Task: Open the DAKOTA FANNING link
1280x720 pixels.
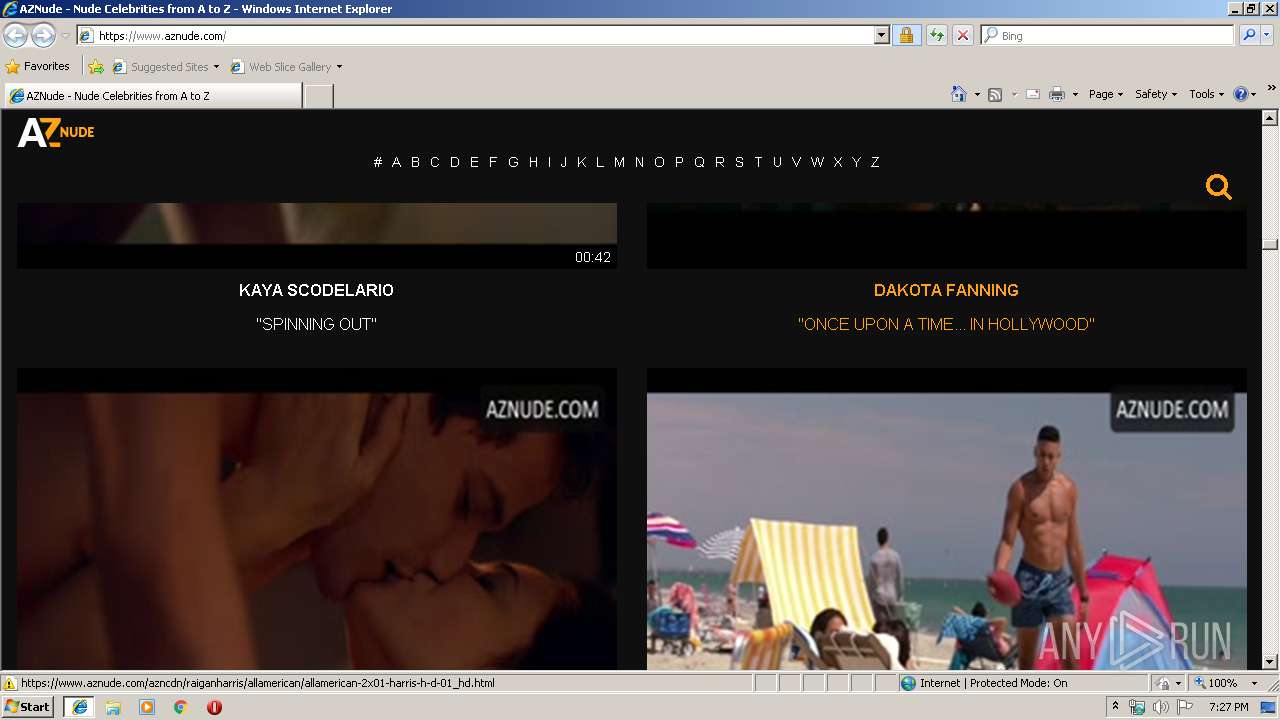Action: (946, 290)
